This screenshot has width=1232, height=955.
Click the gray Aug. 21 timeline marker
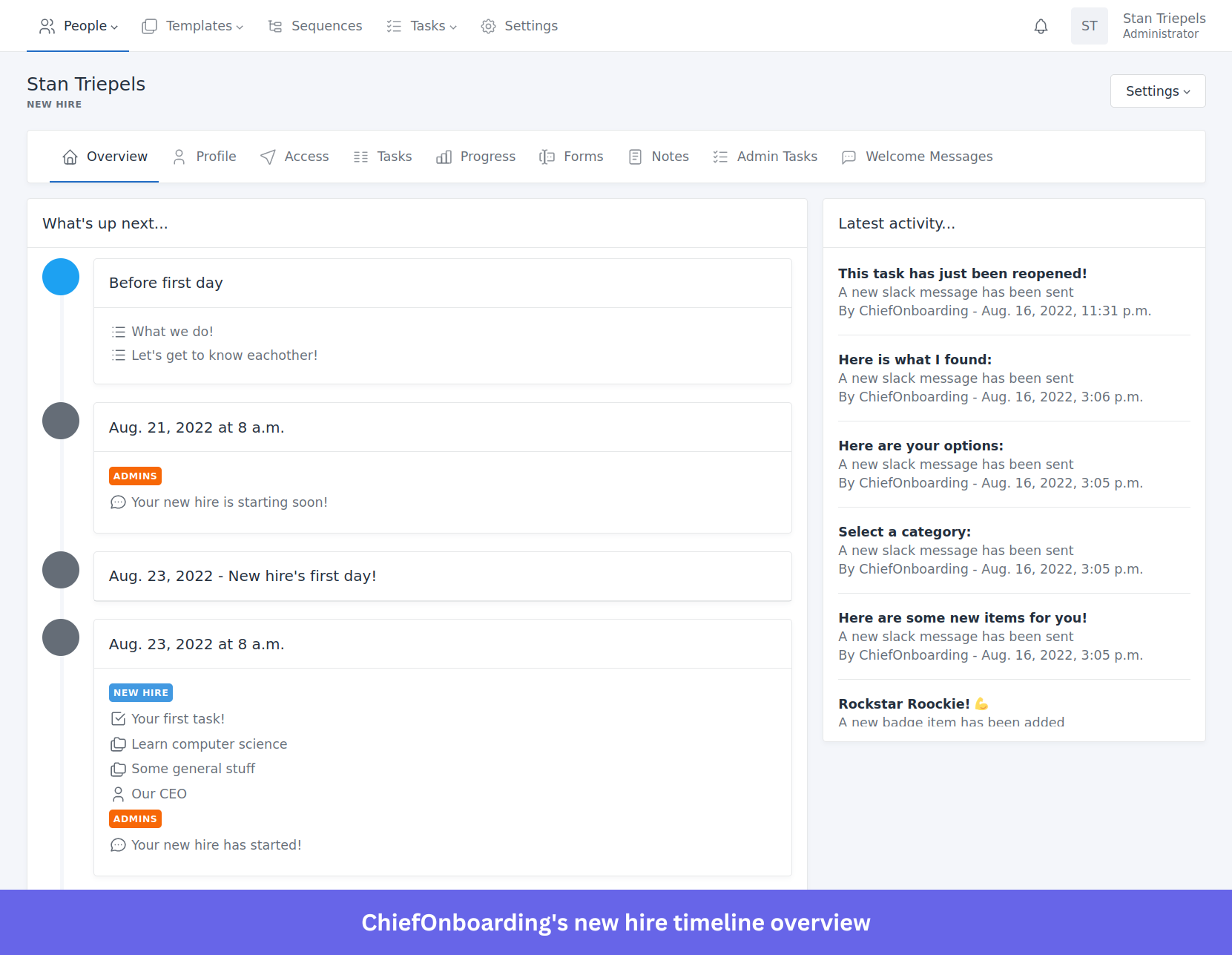[x=61, y=421]
